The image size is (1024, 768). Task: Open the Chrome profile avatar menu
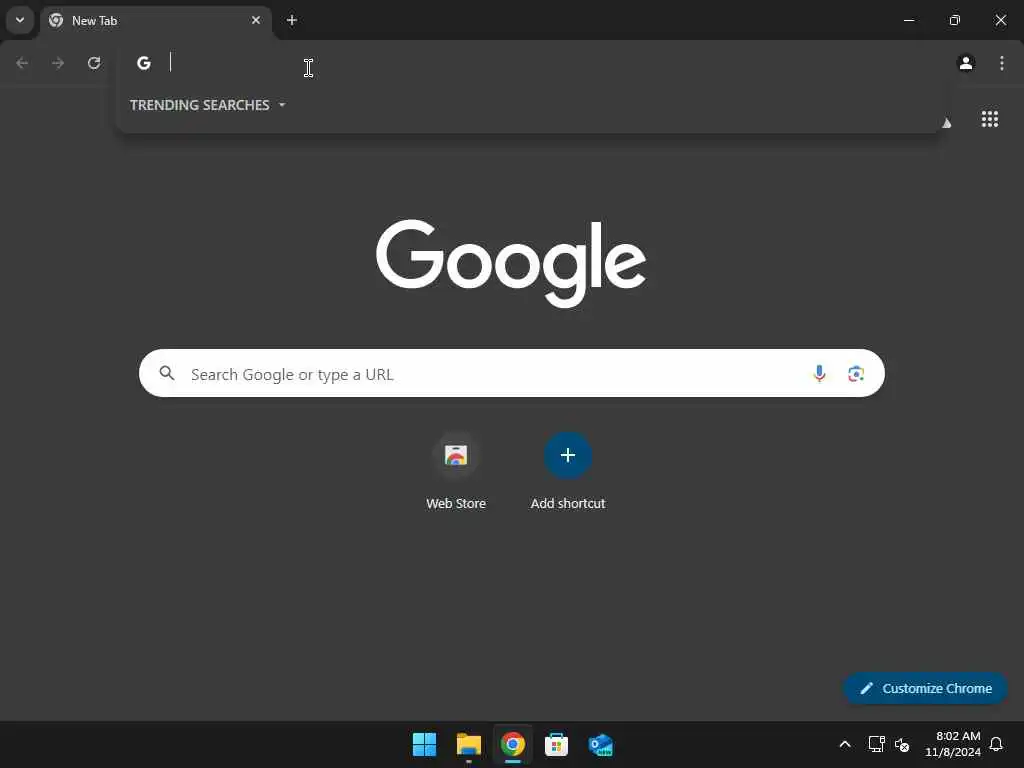(x=966, y=63)
